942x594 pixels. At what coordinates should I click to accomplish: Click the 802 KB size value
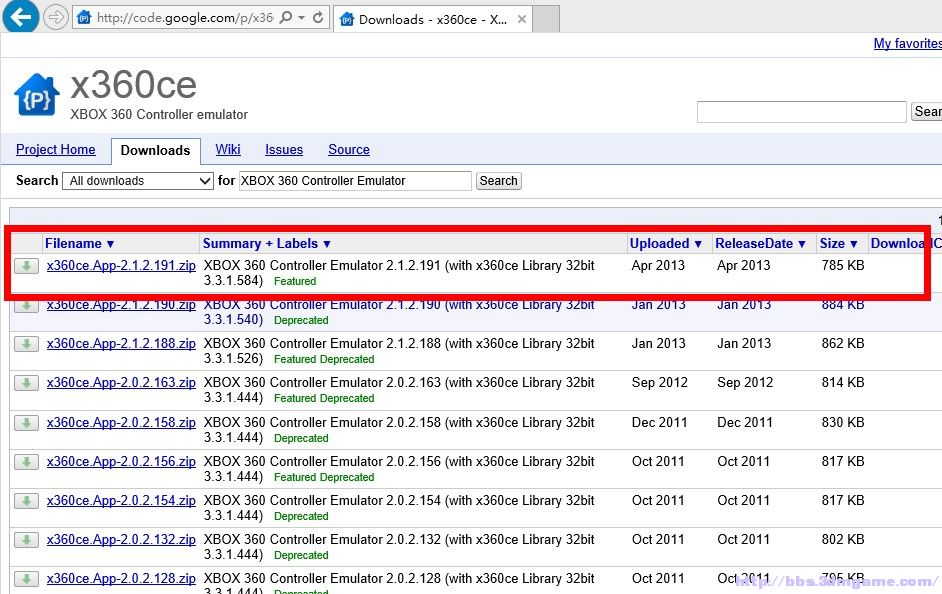pos(843,539)
